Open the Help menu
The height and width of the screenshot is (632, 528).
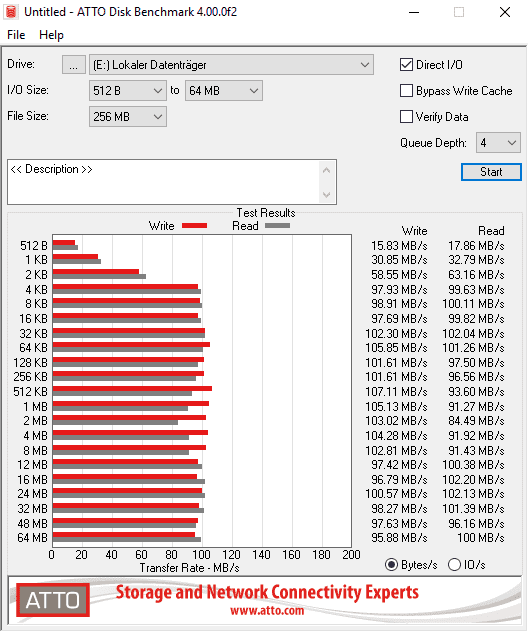(51, 35)
